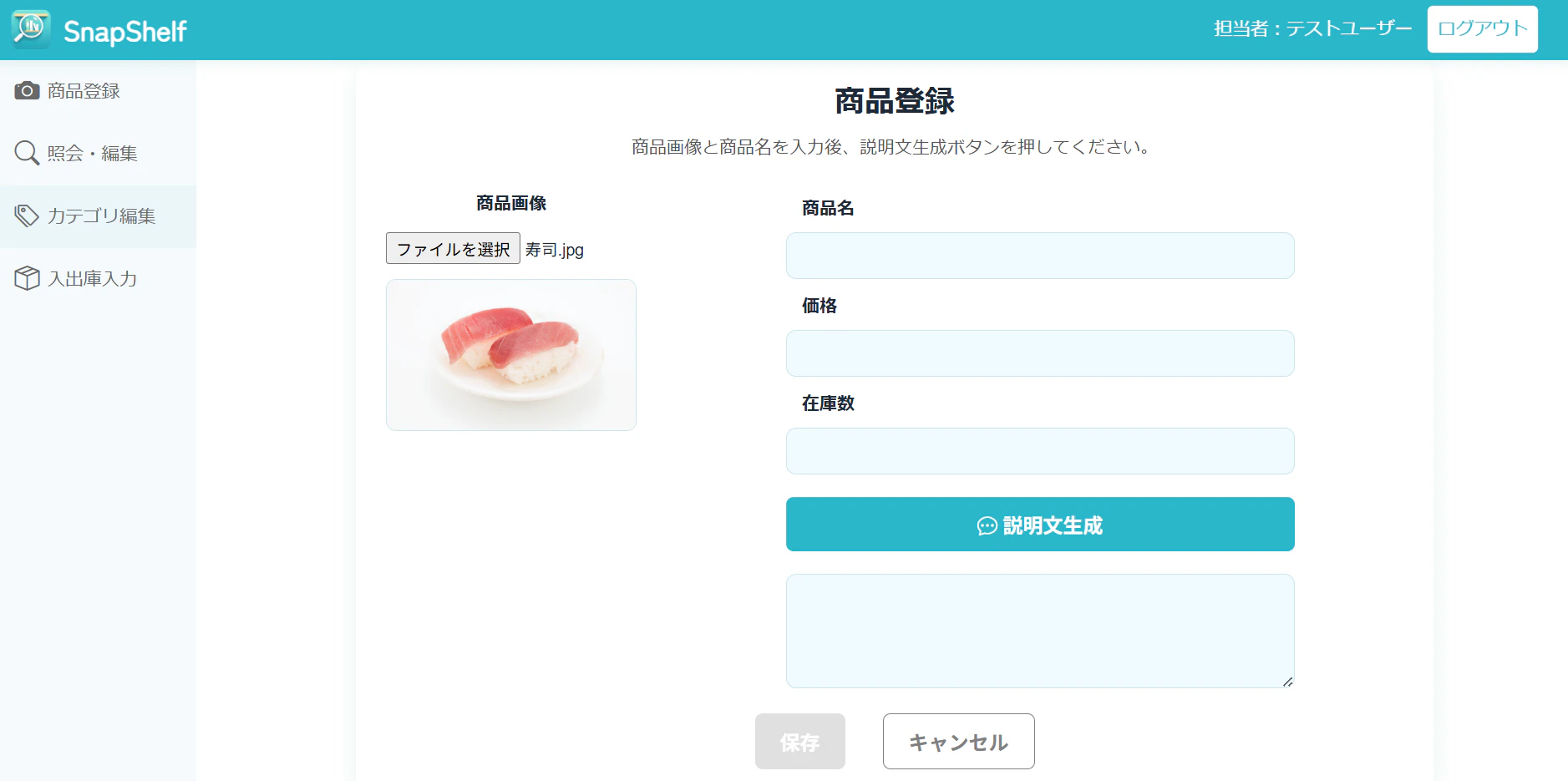Screen dimensions: 1568x781
Task: Click the キャンセル button
Action: (958, 741)
